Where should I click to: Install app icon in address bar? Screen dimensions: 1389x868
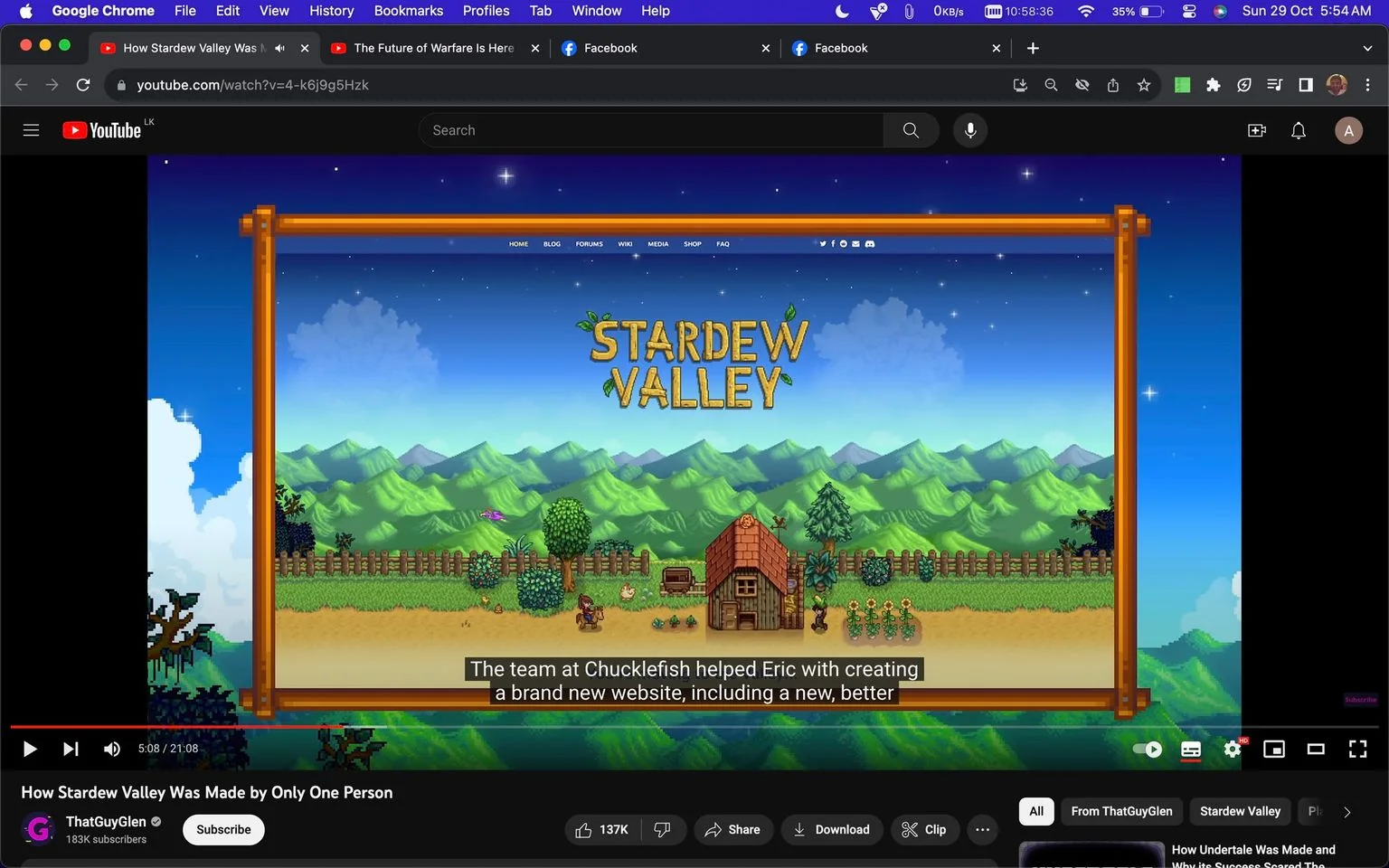1020,85
